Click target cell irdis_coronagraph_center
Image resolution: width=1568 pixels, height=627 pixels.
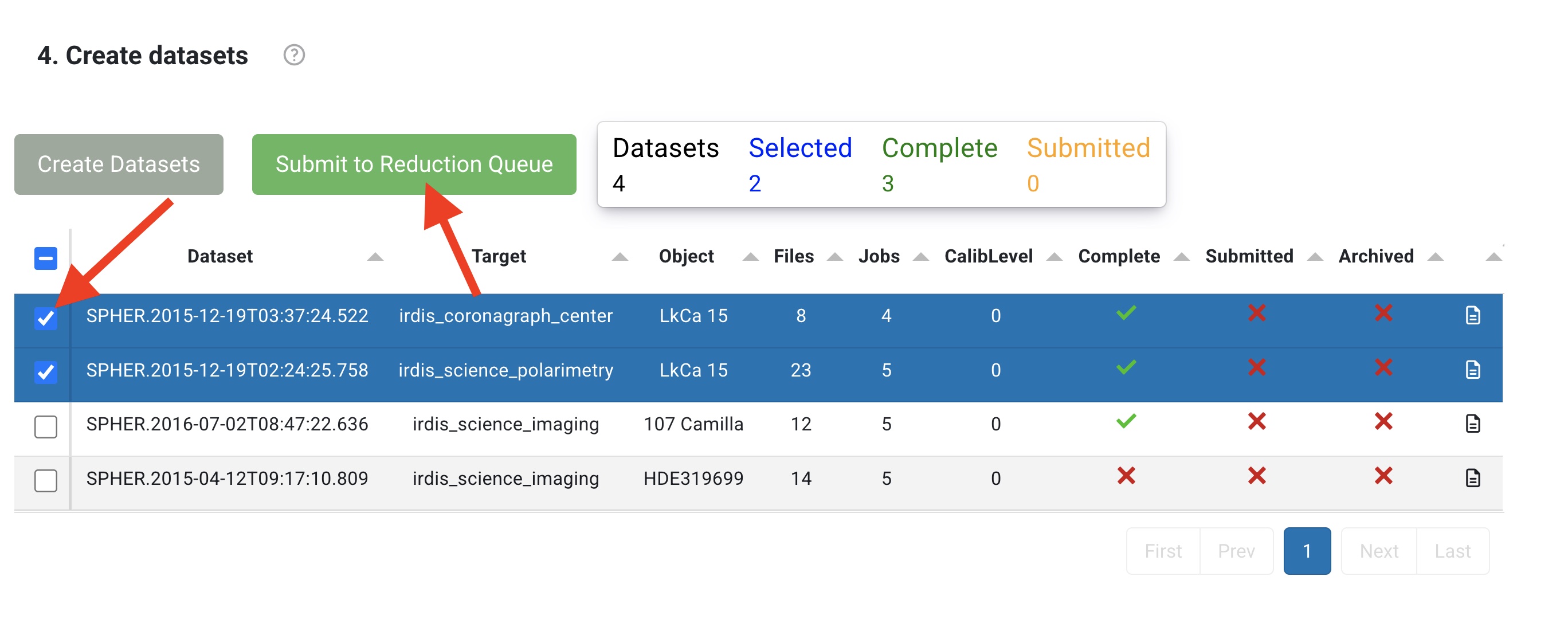click(505, 316)
